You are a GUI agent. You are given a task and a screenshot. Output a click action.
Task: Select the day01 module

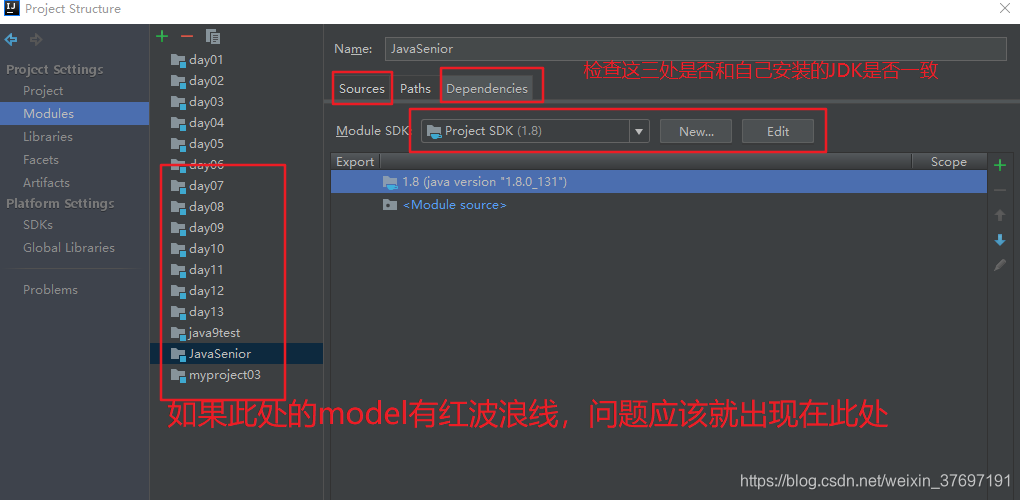click(x=206, y=60)
